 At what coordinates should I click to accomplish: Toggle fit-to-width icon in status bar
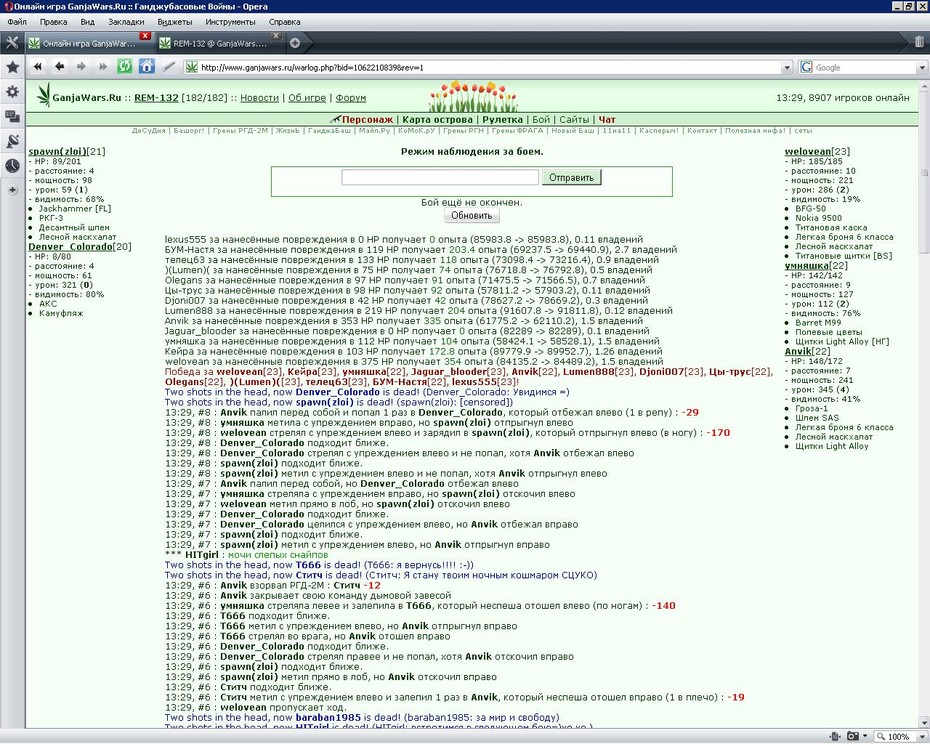(x=835, y=736)
